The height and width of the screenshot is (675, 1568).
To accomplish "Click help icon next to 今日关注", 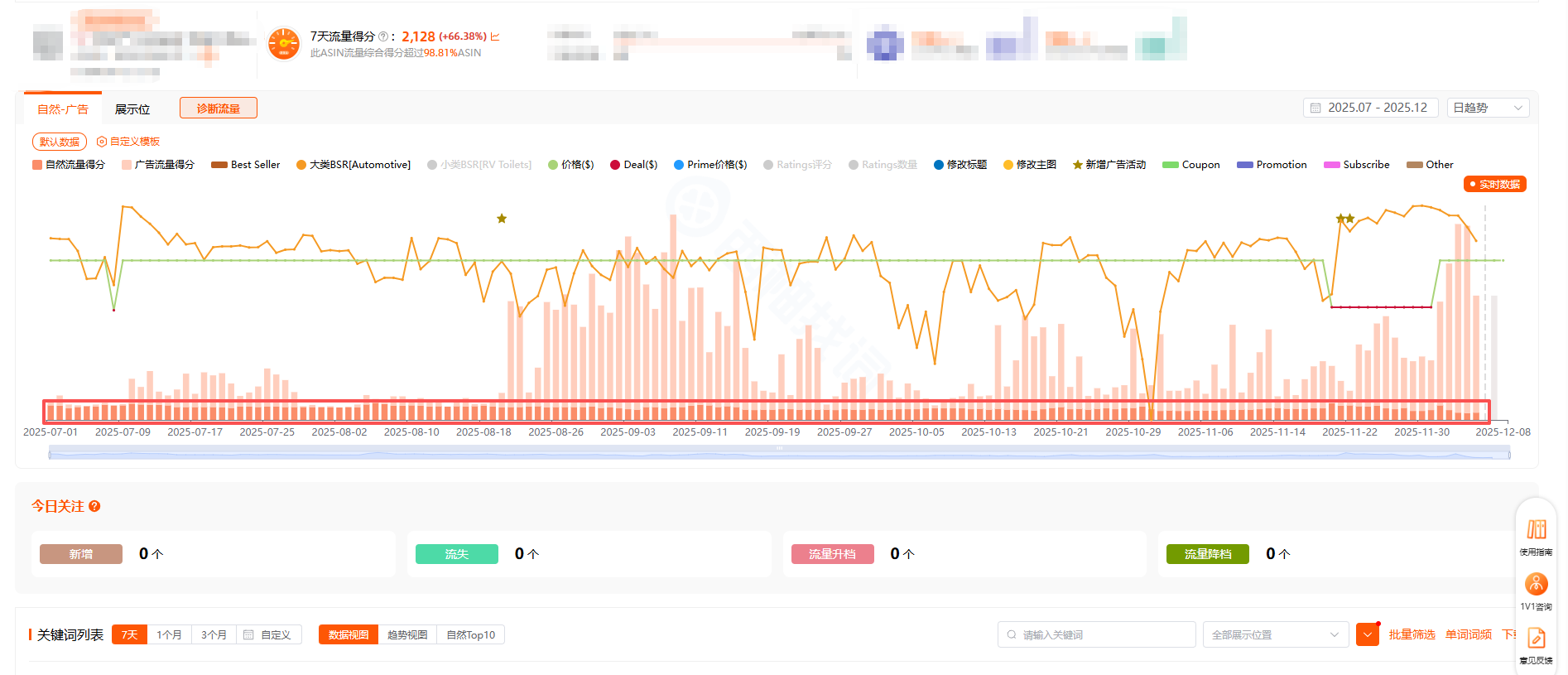I will pyautogui.click(x=94, y=506).
